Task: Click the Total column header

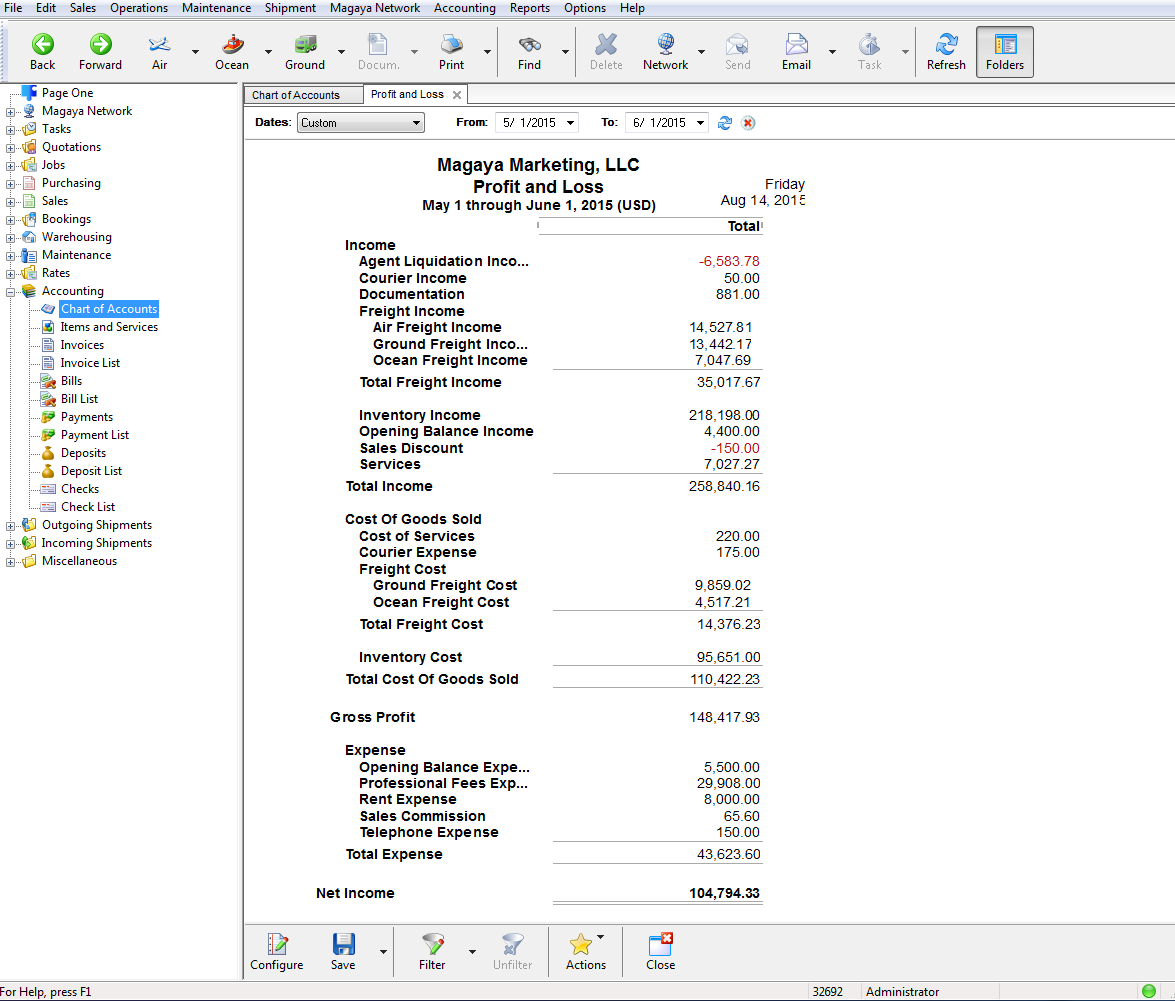Action: [743, 226]
